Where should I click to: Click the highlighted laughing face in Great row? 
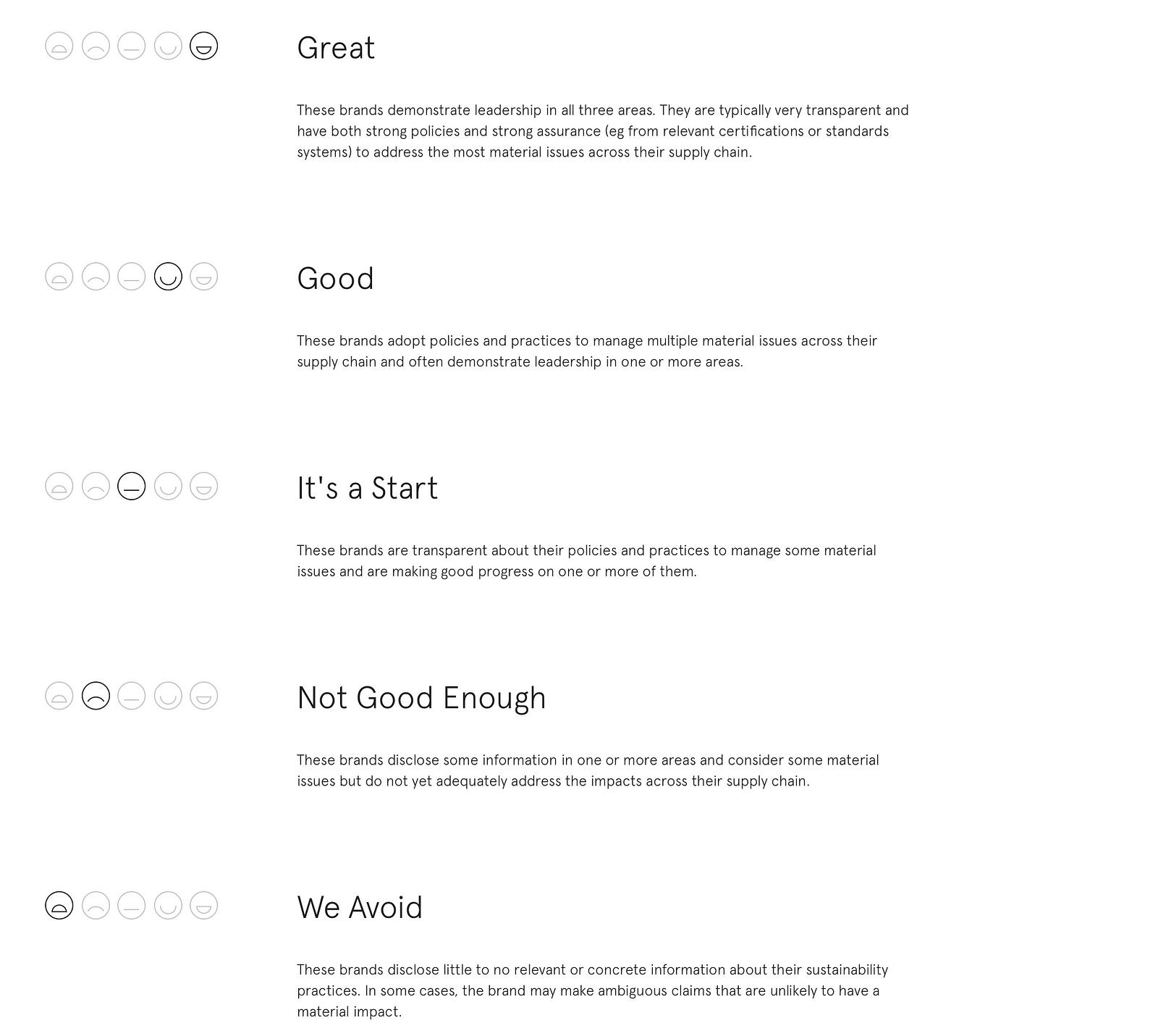204,46
